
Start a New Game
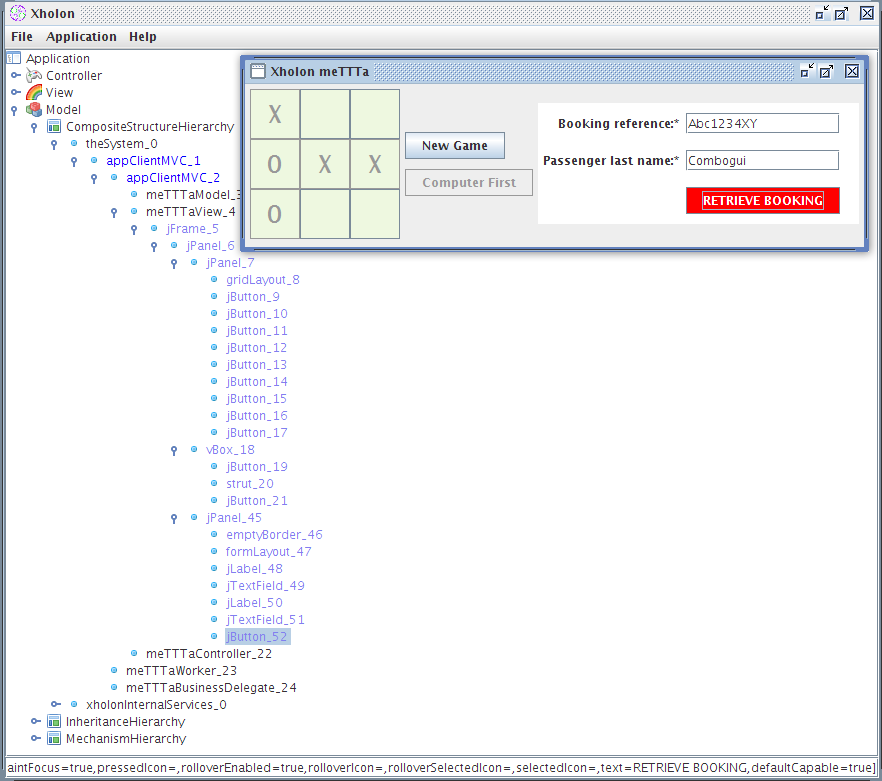click(x=454, y=146)
